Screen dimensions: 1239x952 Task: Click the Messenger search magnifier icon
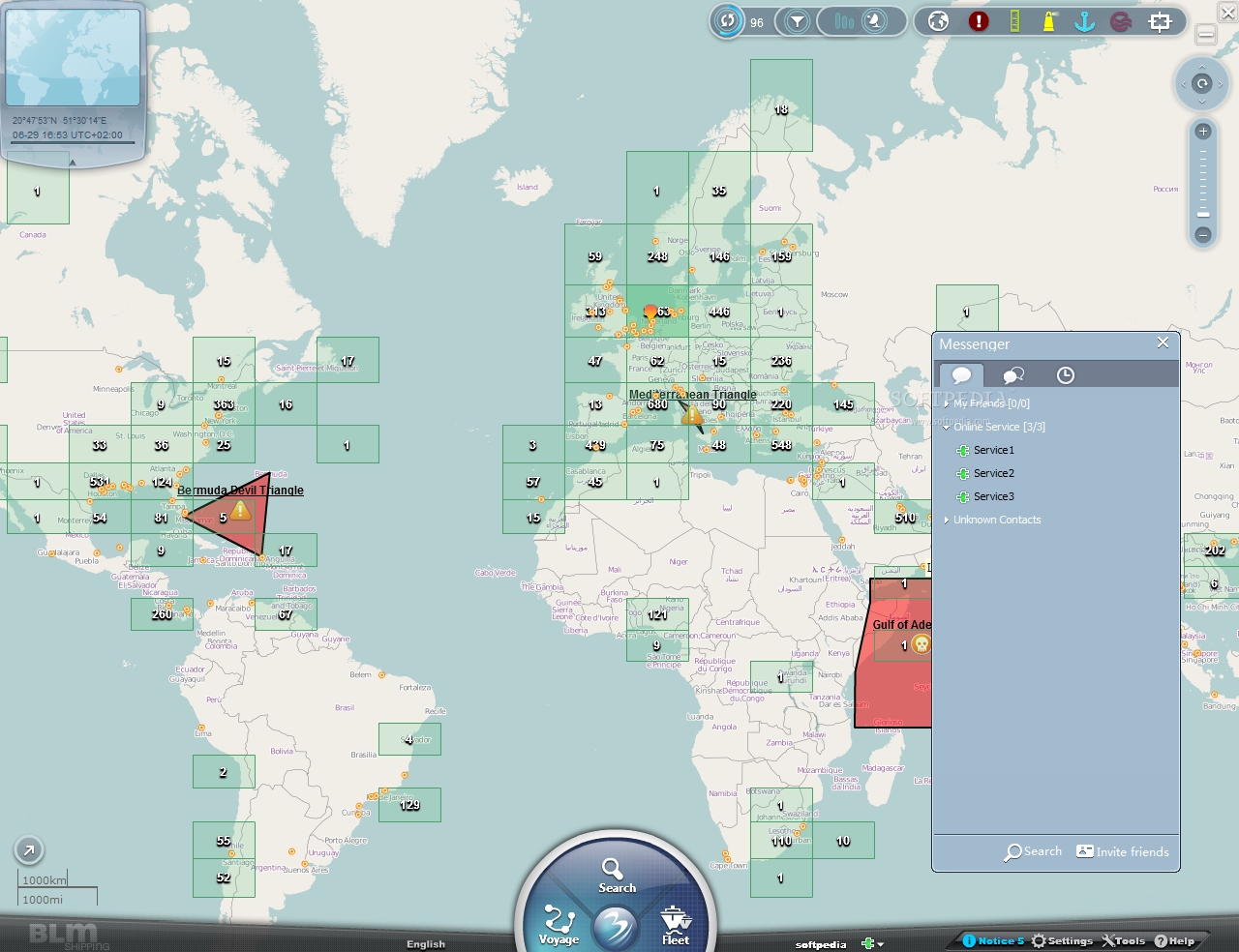click(x=1012, y=852)
